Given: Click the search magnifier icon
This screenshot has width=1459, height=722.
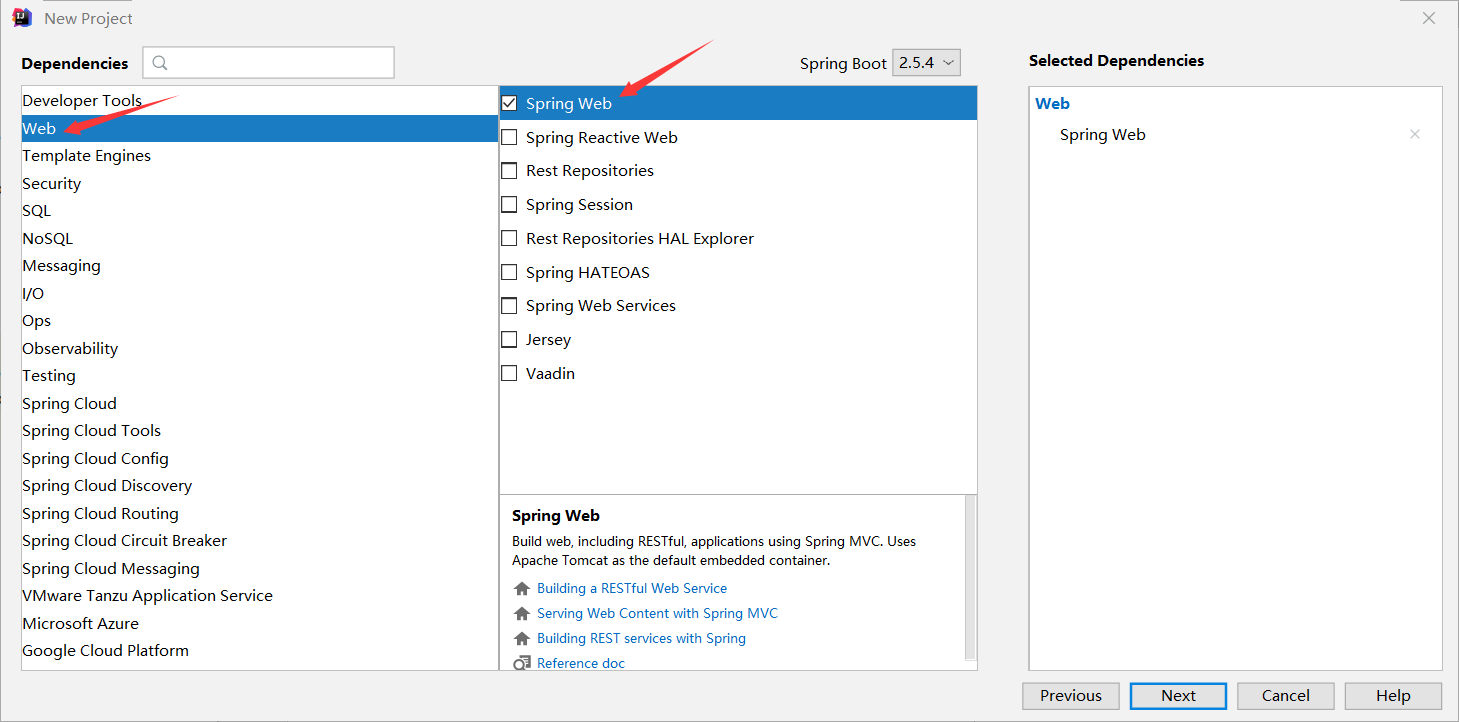Looking at the screenshot, I should point(160,62).
